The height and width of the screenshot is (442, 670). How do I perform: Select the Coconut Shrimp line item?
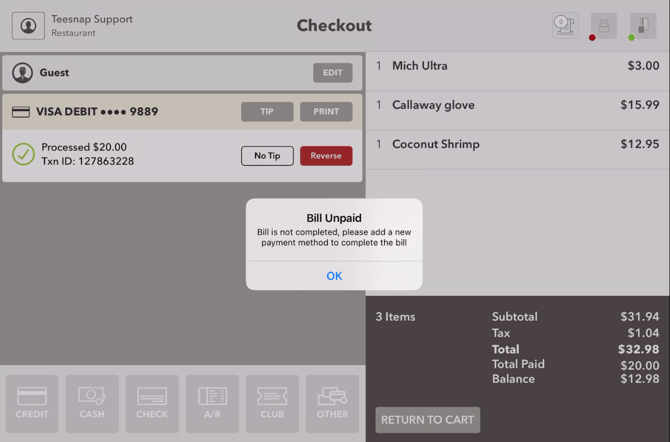coord(517,150)
